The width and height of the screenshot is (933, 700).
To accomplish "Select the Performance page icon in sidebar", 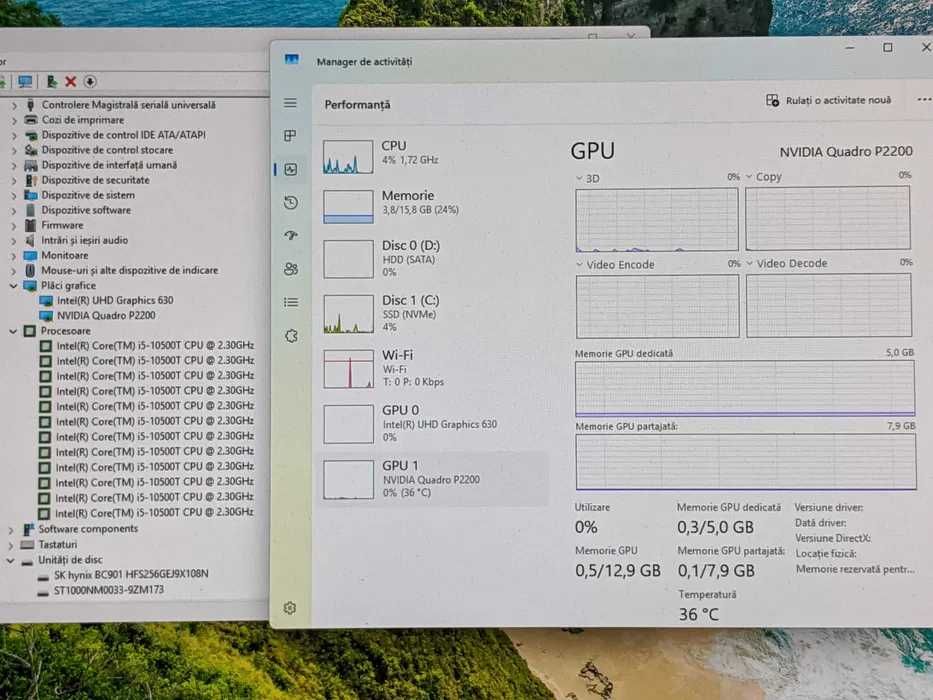I will click(x=290, y=170).
